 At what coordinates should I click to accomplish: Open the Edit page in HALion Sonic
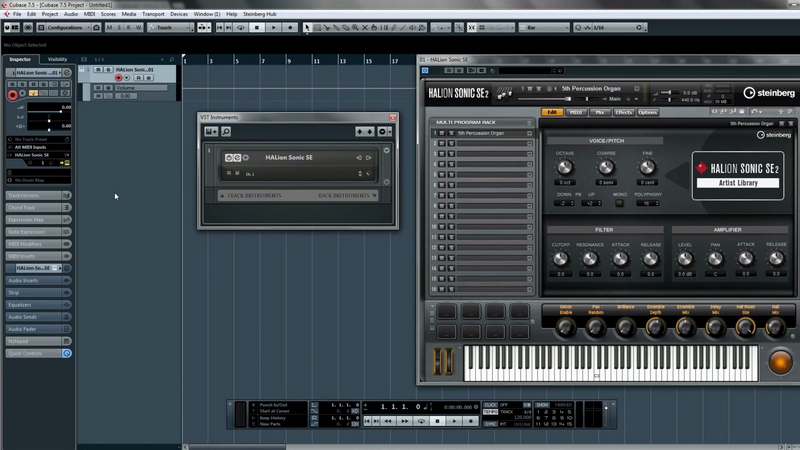coord(552,112)
